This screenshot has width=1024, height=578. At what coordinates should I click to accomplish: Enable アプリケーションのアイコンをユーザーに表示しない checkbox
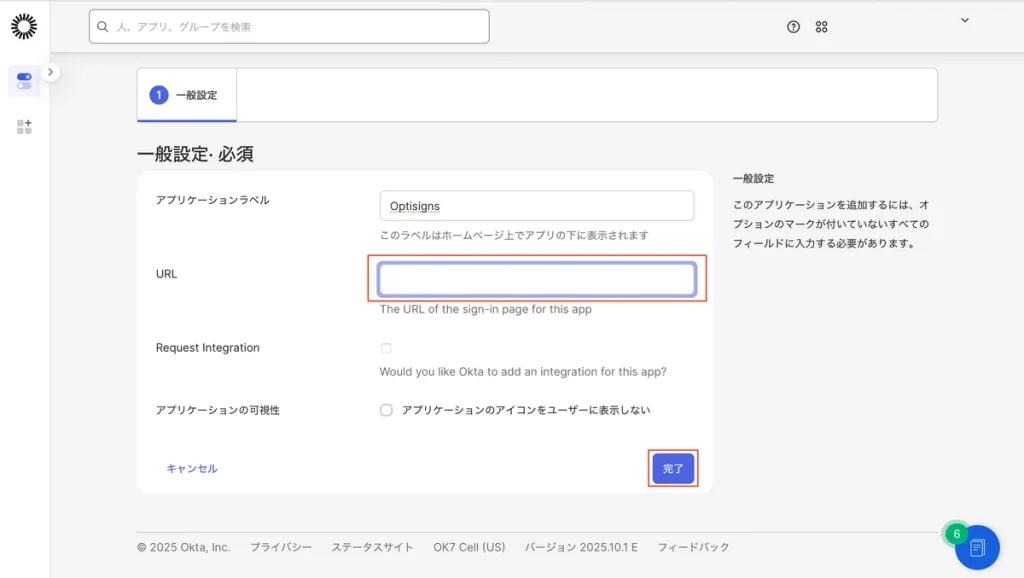tap(386, 410)
